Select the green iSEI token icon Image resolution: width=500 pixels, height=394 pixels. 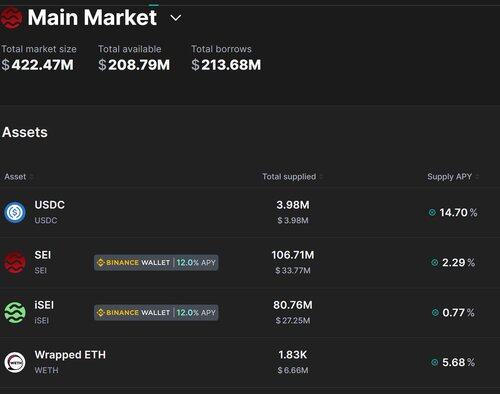15,312
